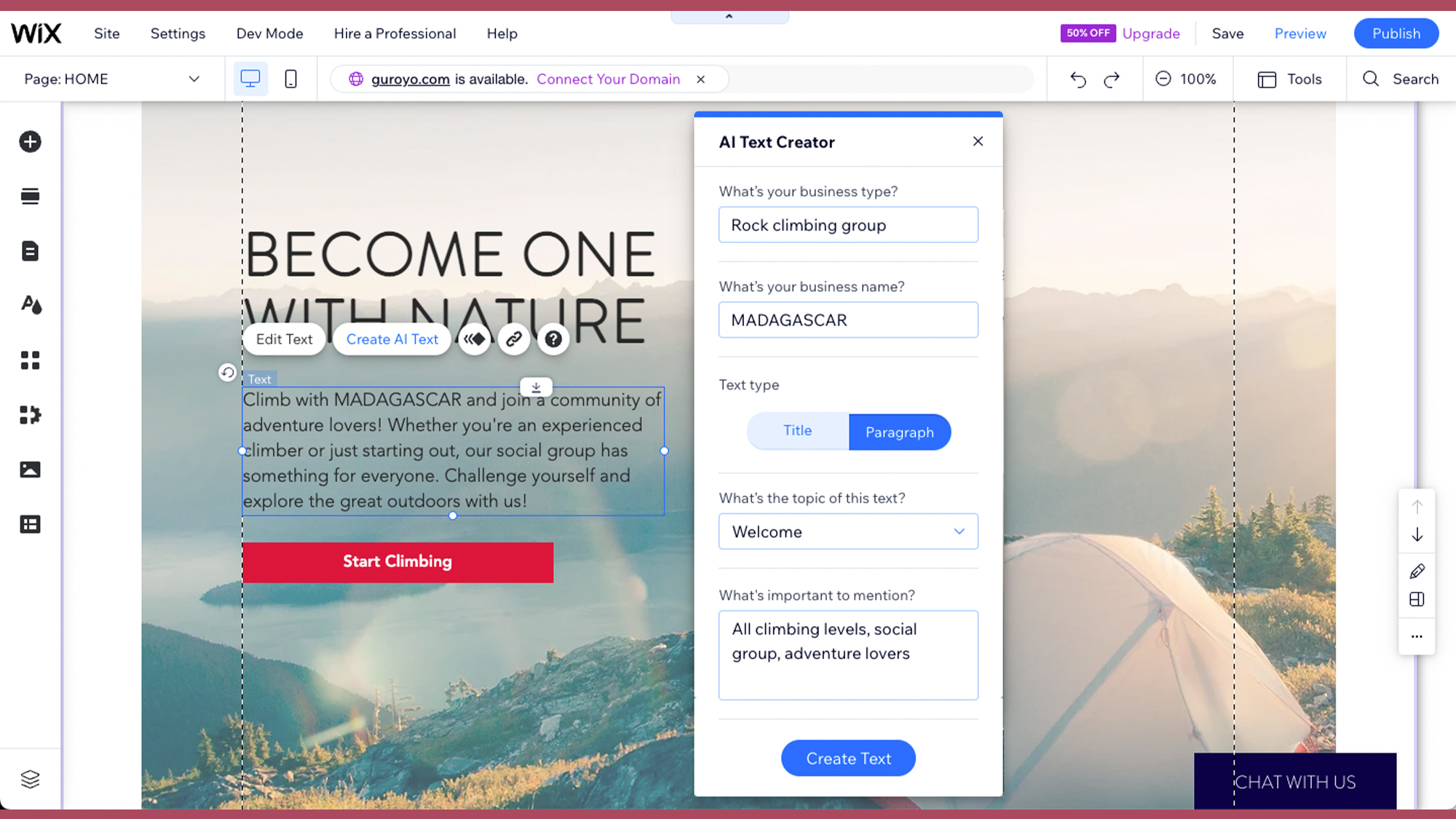Click the Menus panel icon
Viewport: 1456px width, 819px height.
30,196
